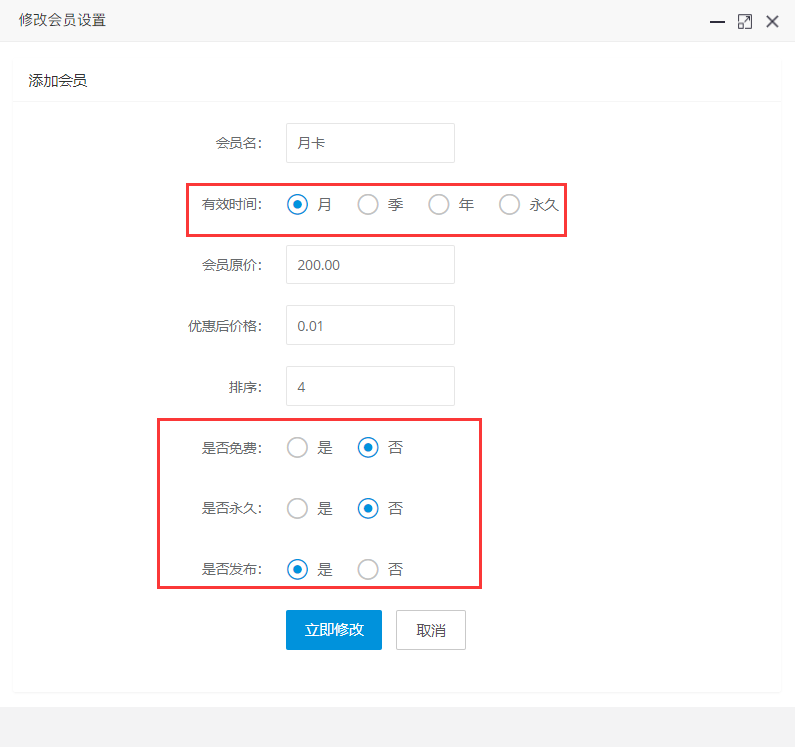Close the 修改会员设置 dialog
This screenshot has width=795, height=747.
pos(772,22)
